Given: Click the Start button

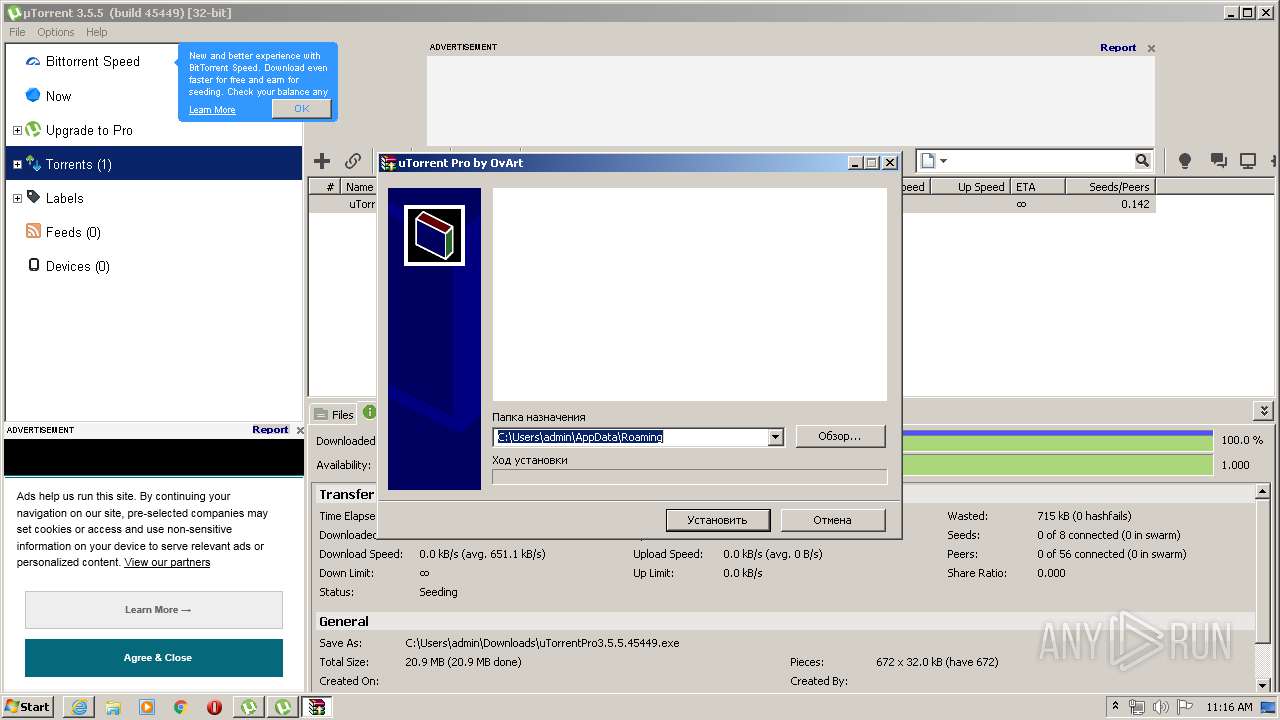Looking at the screenshot, I should tap(28, 707).
